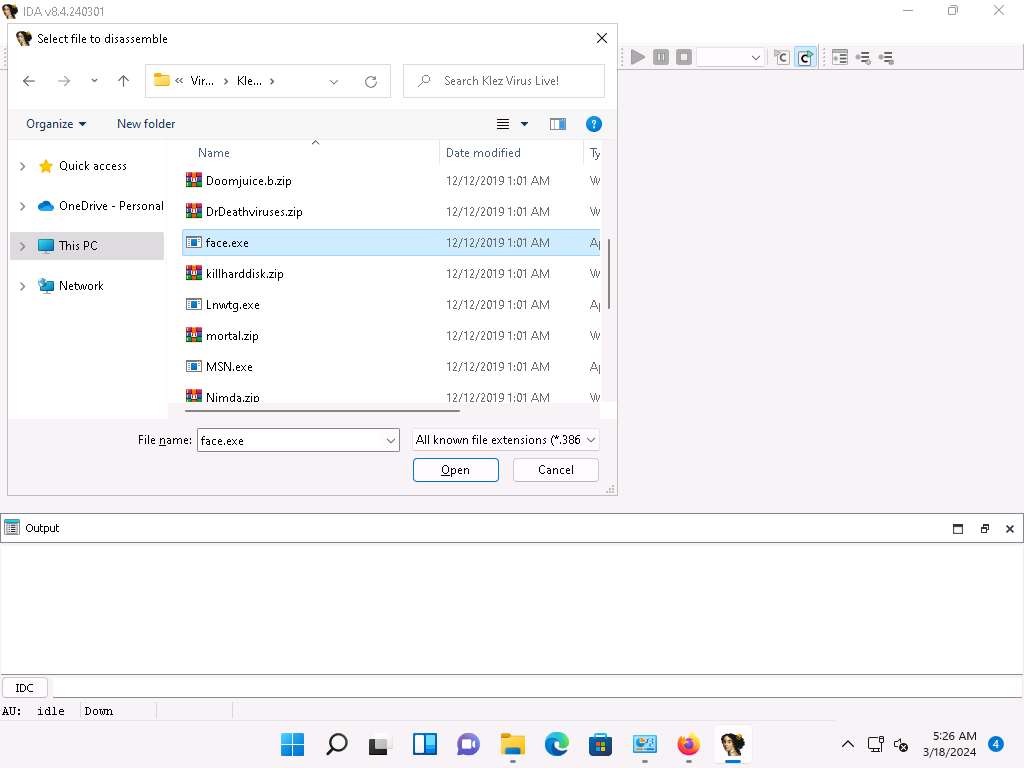The width and height of the screenshot is (1024, 768).
Task: Select the Lnwtg.exe file
Action: coord(232,305)
